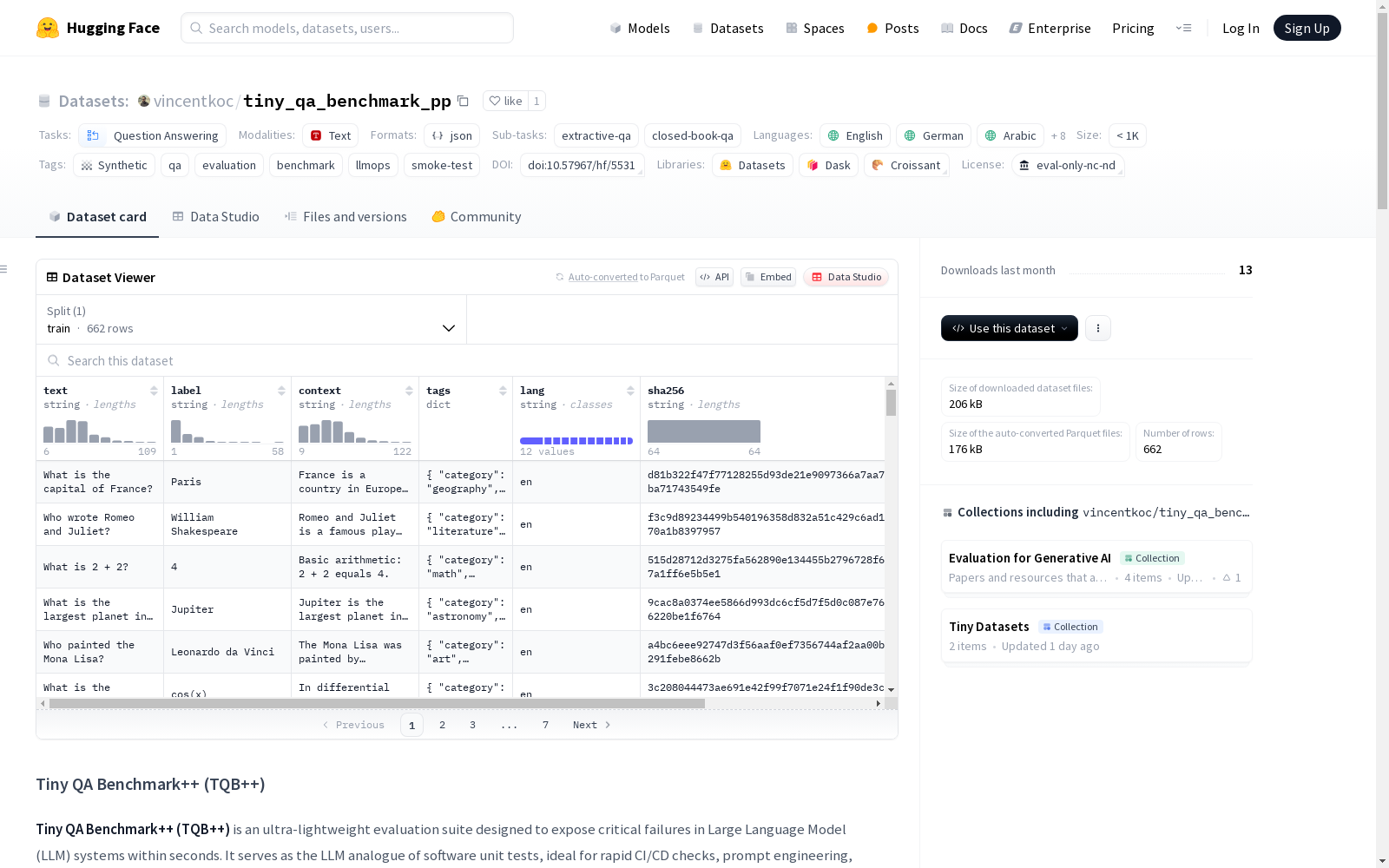Click the extractive-qa sub-task tag
The height and width of the screenshot is (868, 1389).
596,135
